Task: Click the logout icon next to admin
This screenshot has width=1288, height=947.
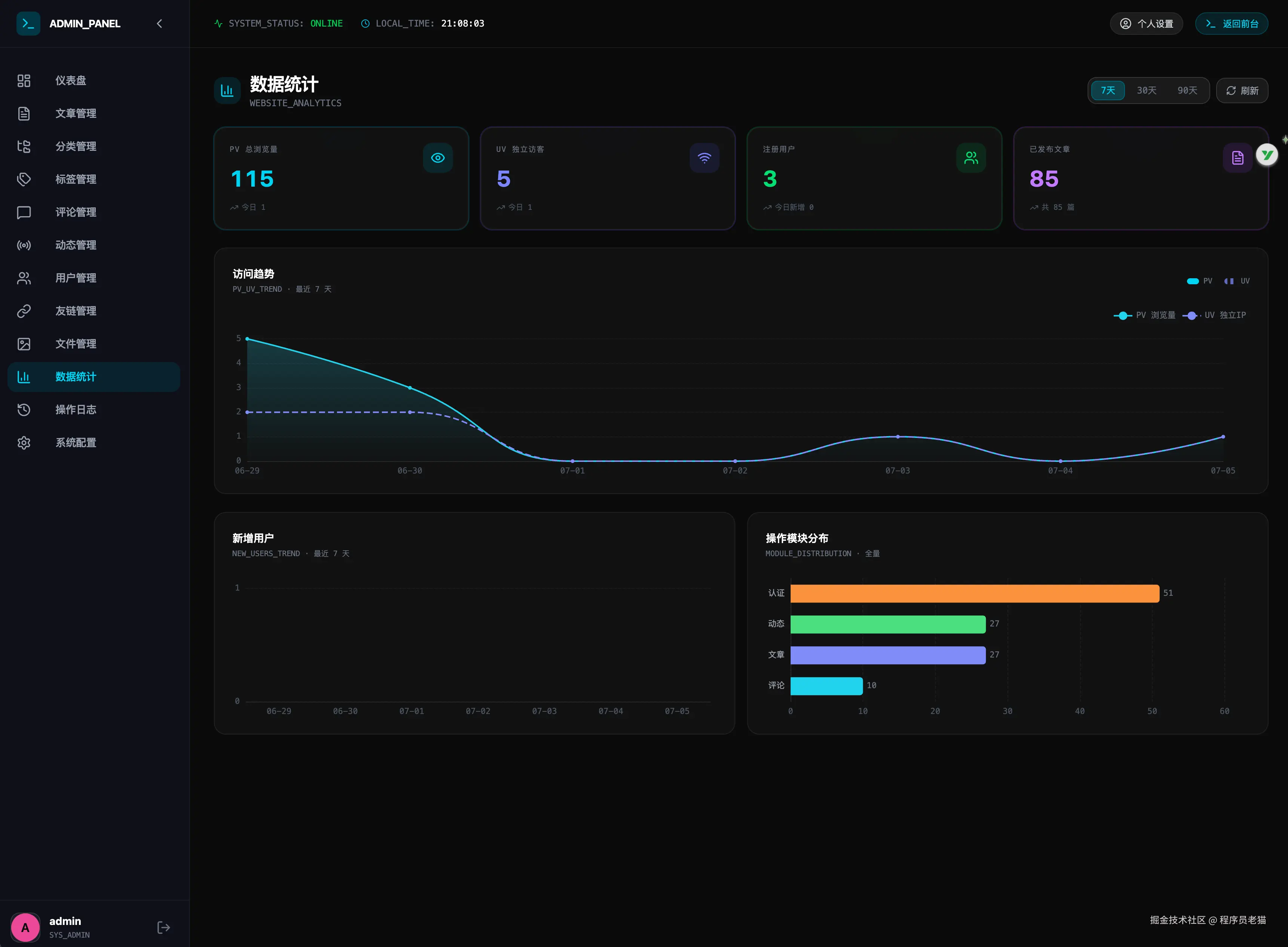Action: pos(163,928)
